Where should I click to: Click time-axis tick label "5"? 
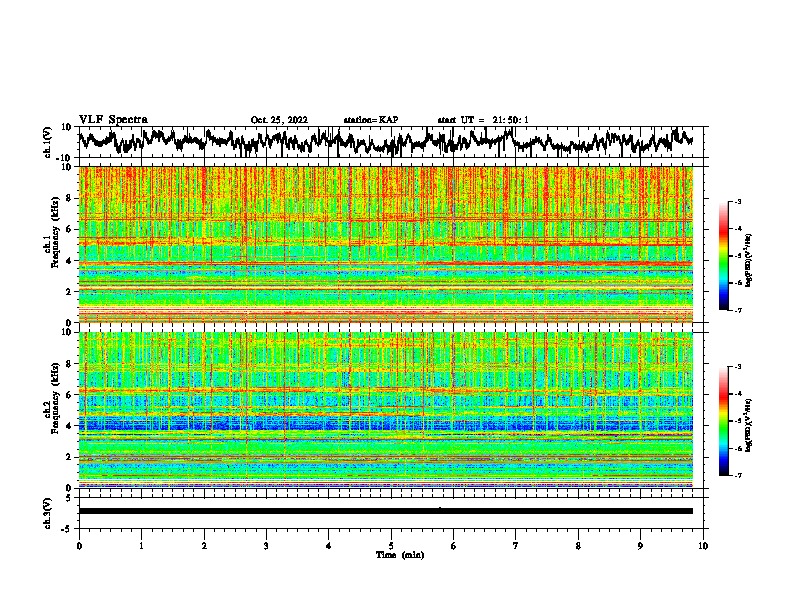[x=391, y=546]
